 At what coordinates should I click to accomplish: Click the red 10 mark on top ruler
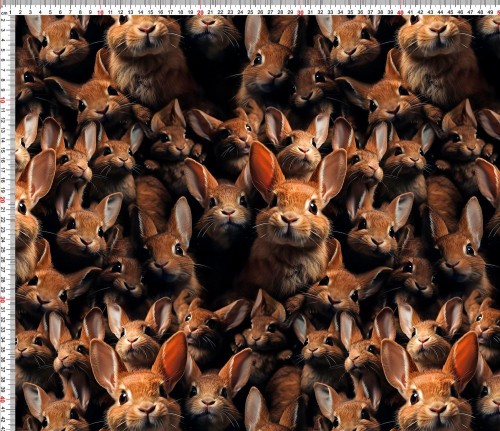pyautogui.click(x=100, y=13)
